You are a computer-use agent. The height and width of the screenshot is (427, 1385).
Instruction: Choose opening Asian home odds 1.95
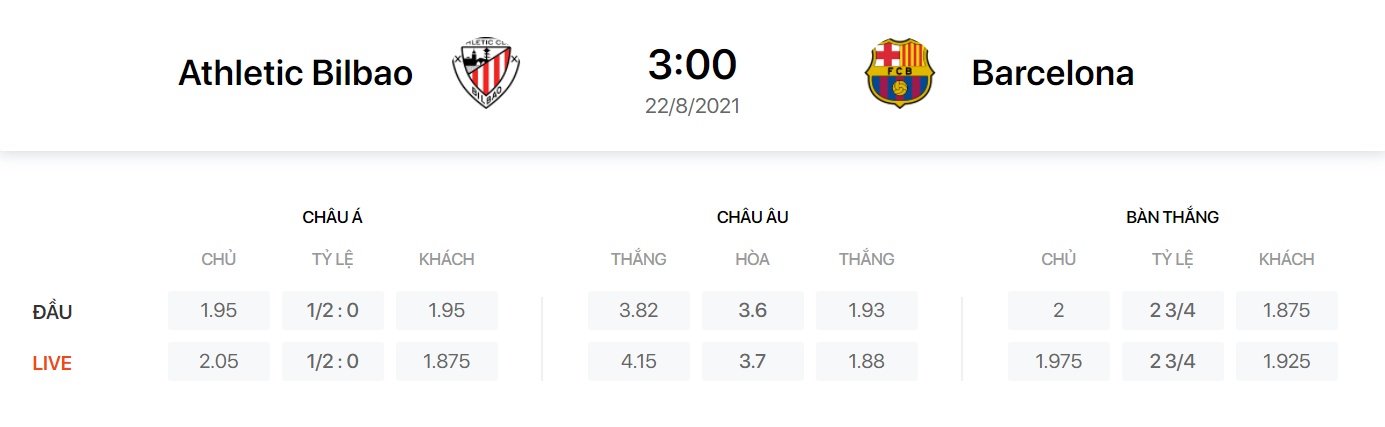[x=218, y=310]
